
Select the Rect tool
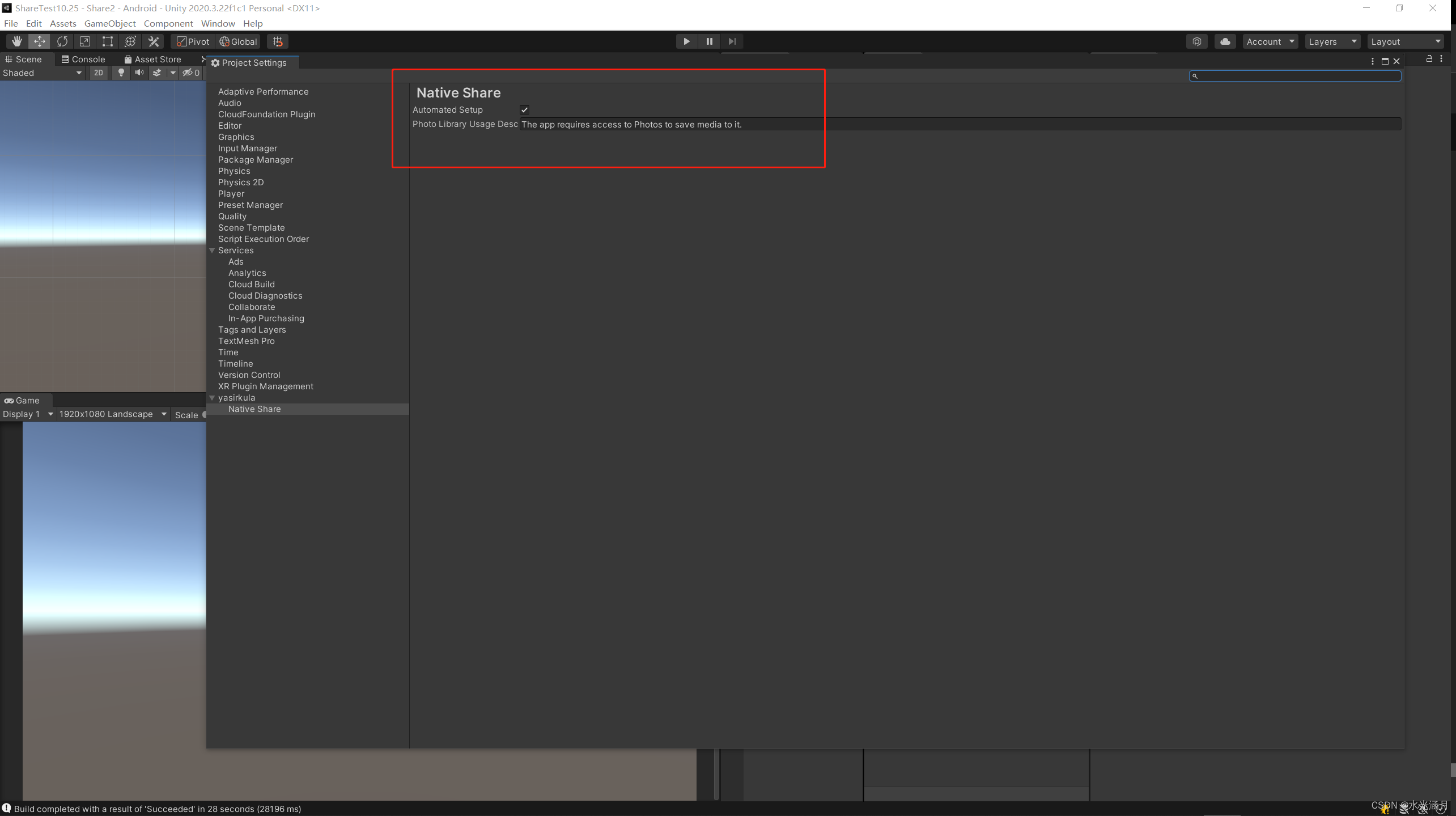(x=108, y=41)
